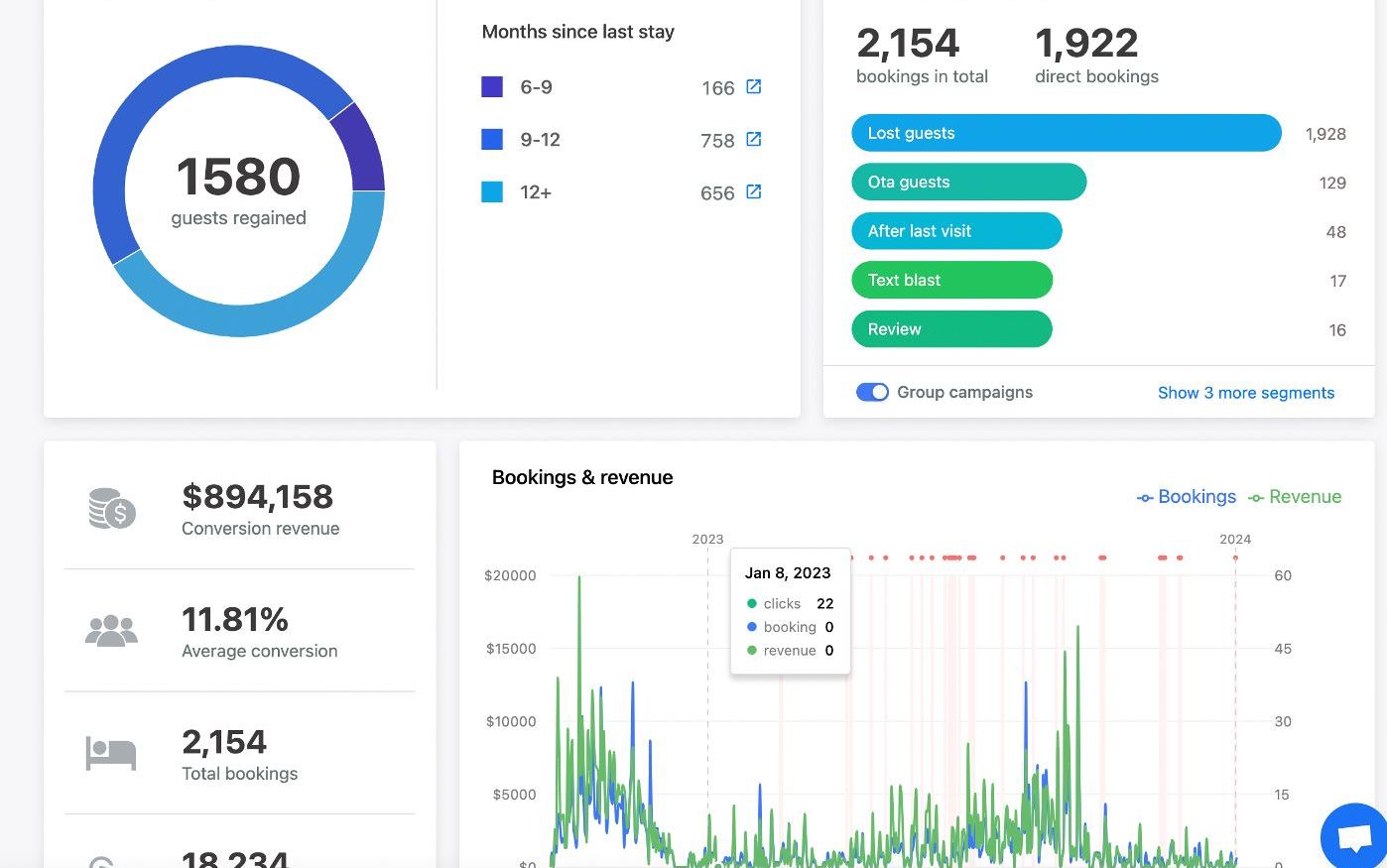Image resolution: width=1387 pixels, height=868 pixels.
Task: Toggle Bookings series in chart legend
Action: pos(1187,497)
